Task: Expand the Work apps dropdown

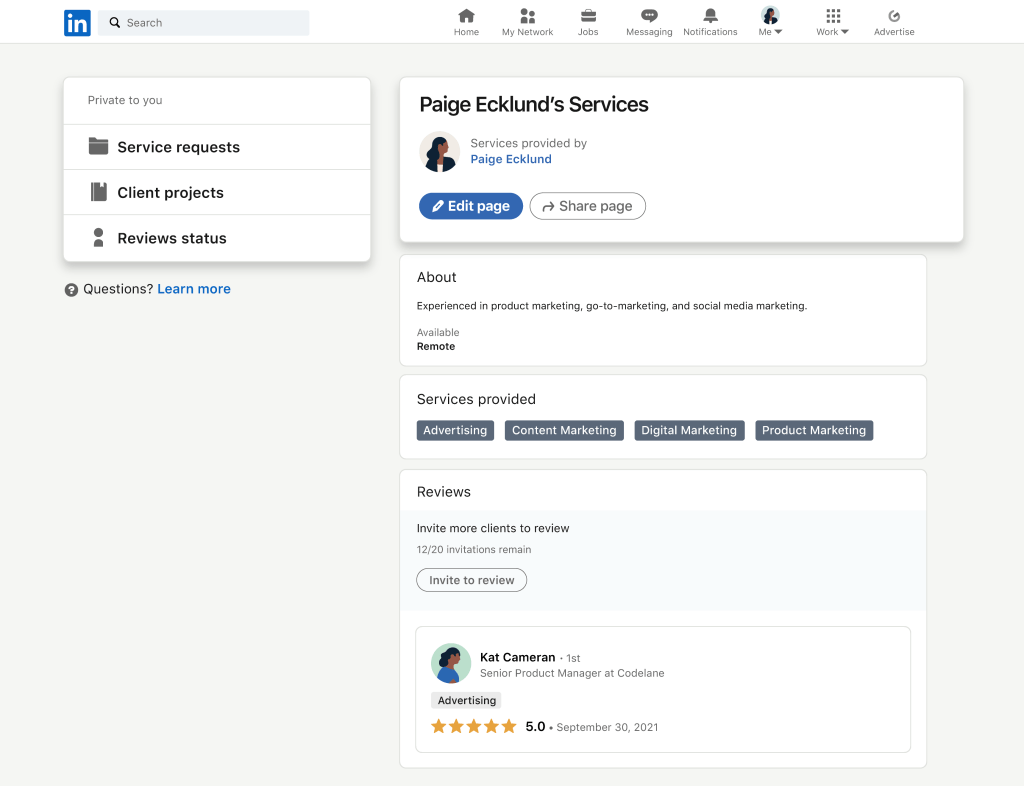Action: [x=832, y=22]
